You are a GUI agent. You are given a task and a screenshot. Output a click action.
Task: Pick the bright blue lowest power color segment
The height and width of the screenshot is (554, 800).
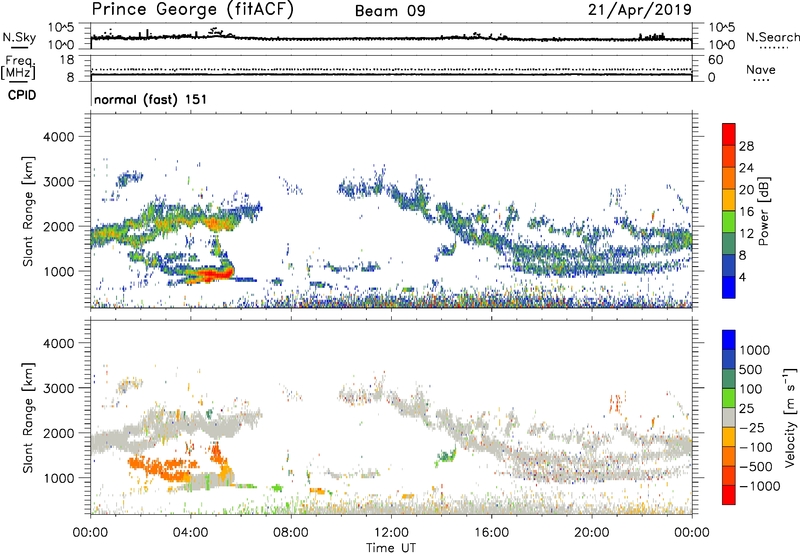coord(729,288)
